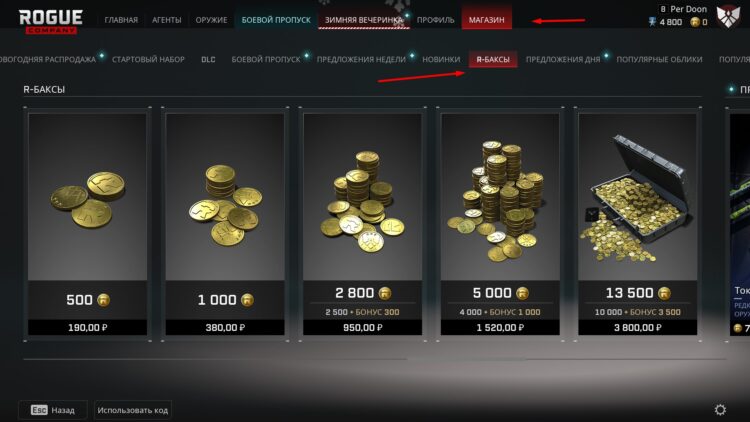Open Предложения недели store category
This screenshot has height=422, width=750.
[361, 59]
